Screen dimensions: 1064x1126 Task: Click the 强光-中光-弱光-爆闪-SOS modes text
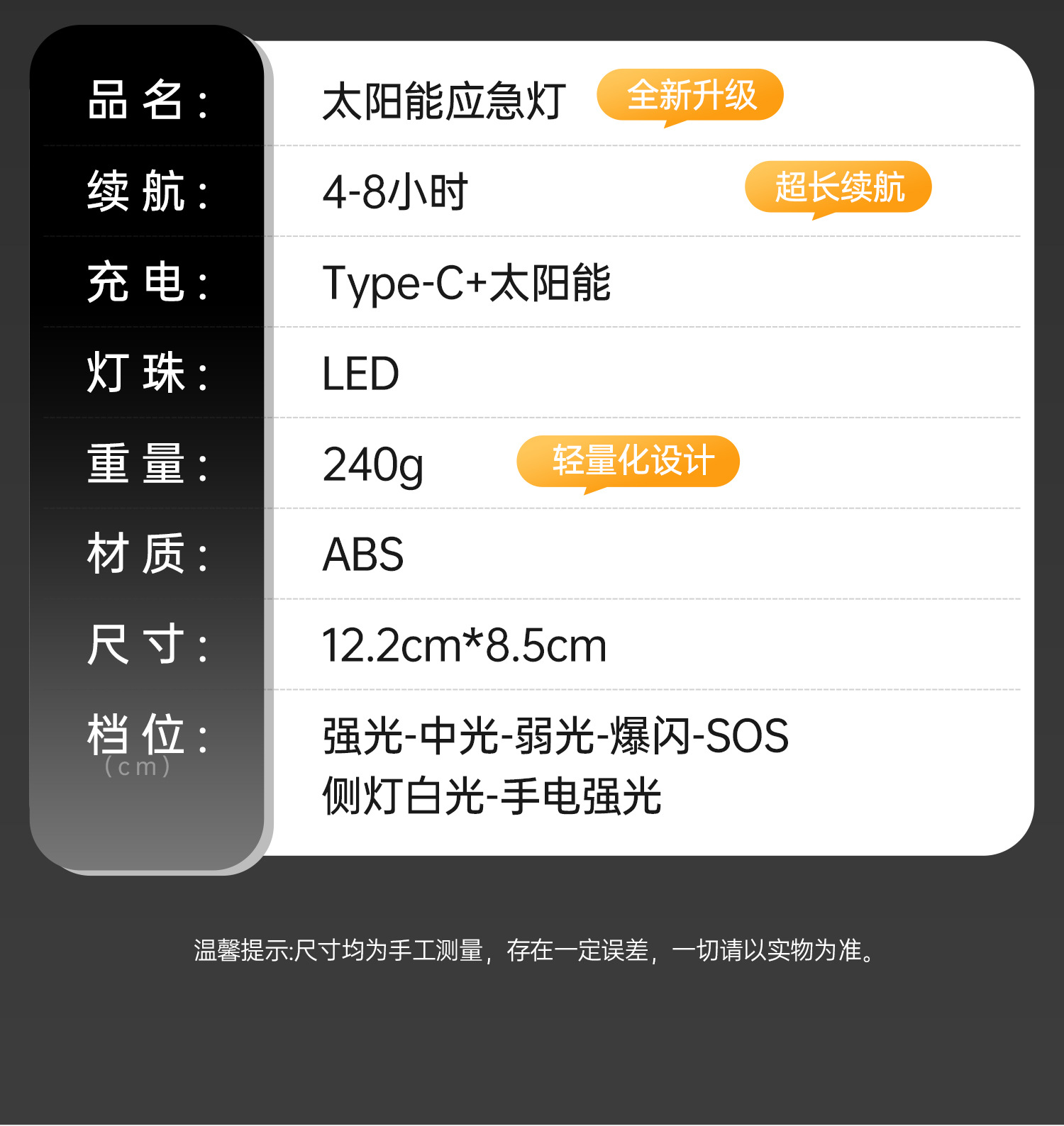tap(555, 736)
